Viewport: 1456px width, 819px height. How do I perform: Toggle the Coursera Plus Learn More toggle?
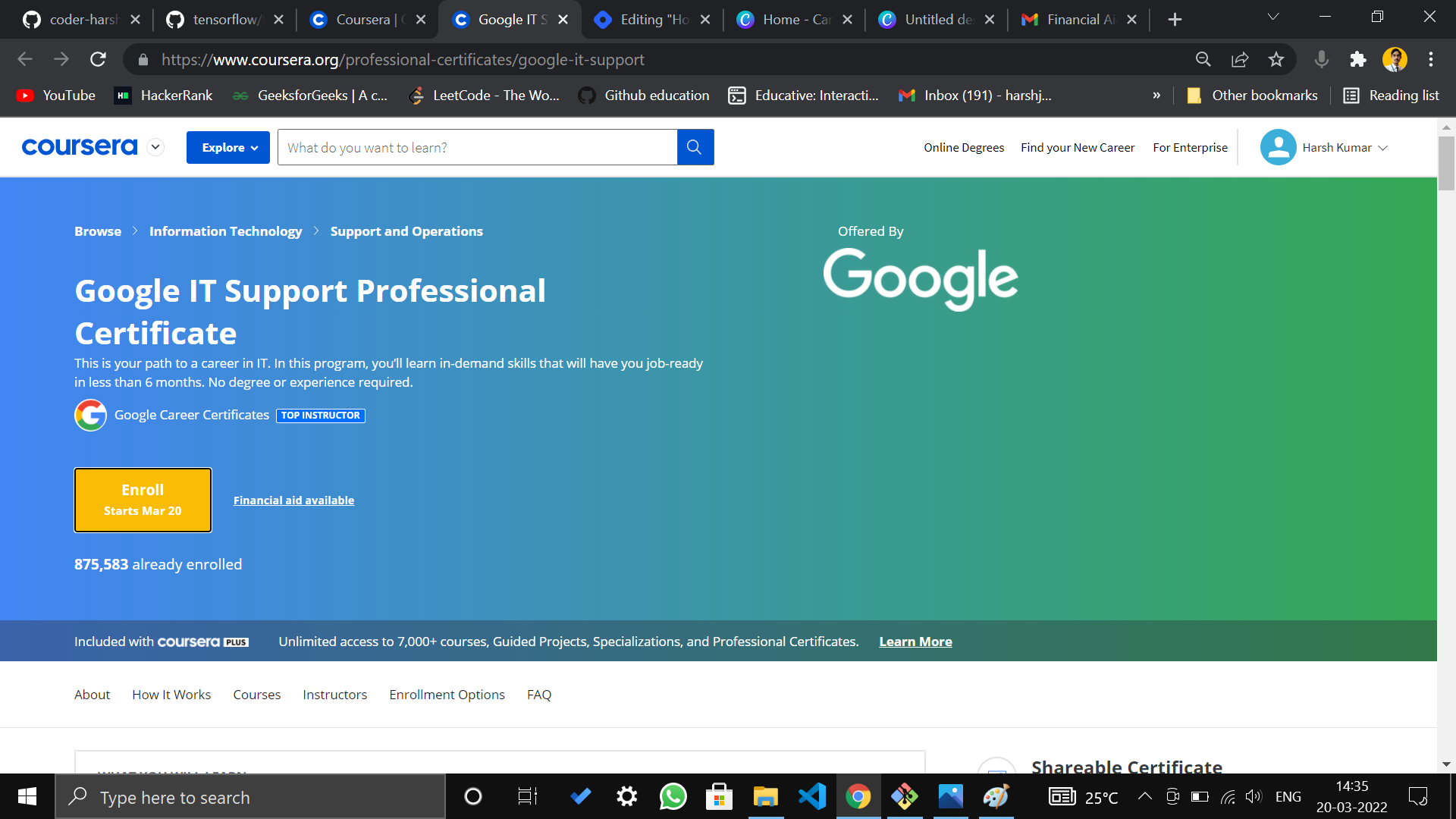coord(914,641)
